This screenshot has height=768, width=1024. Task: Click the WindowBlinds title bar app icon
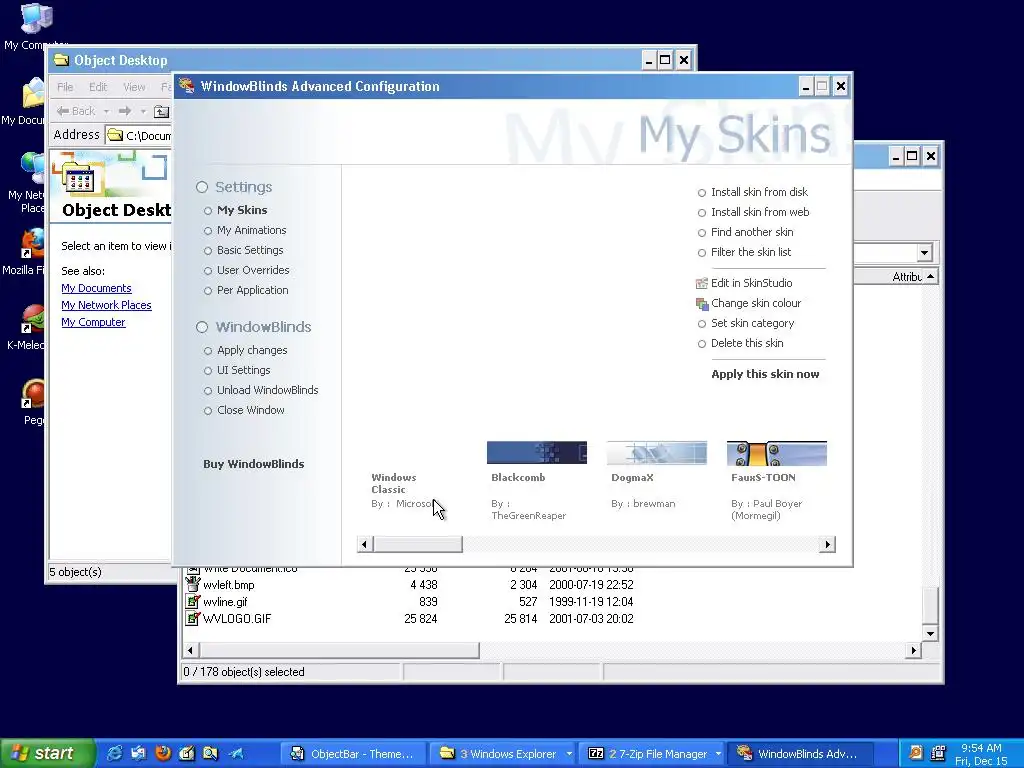coord(187,86)
